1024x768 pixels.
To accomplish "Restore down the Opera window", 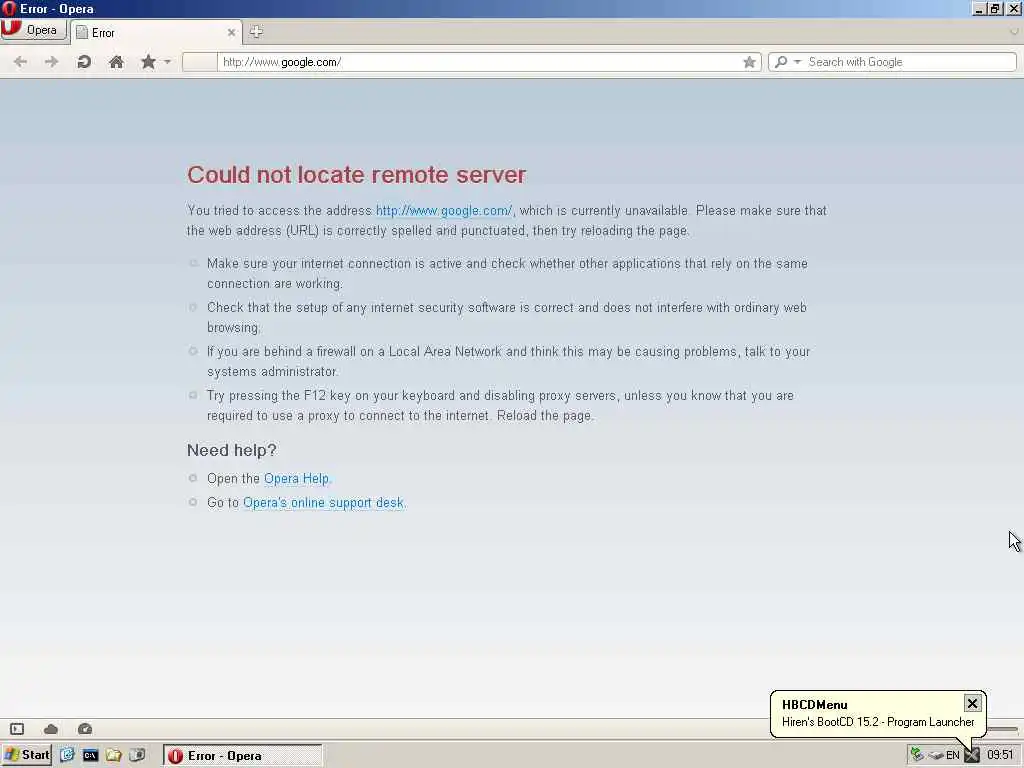I will pyautogui.click(x=995, y=8).
